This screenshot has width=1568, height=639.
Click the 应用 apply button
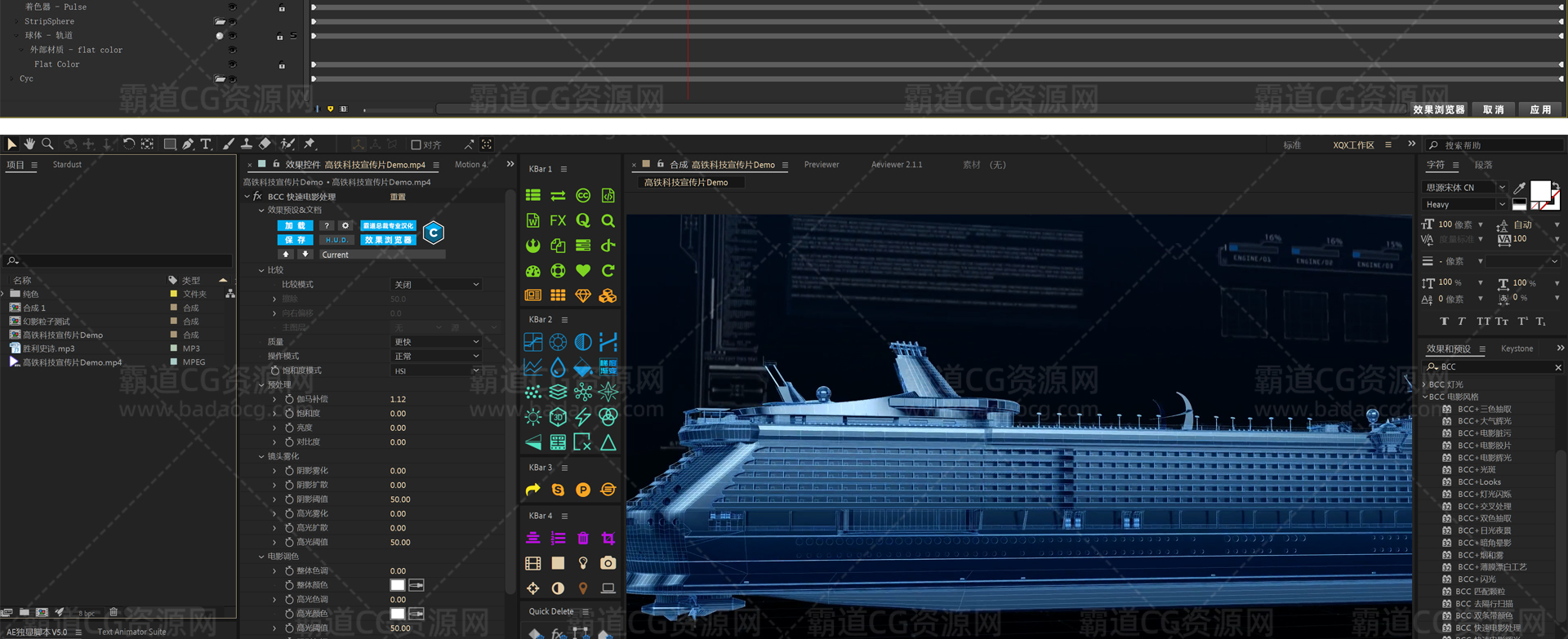[x=1540, y=109]
